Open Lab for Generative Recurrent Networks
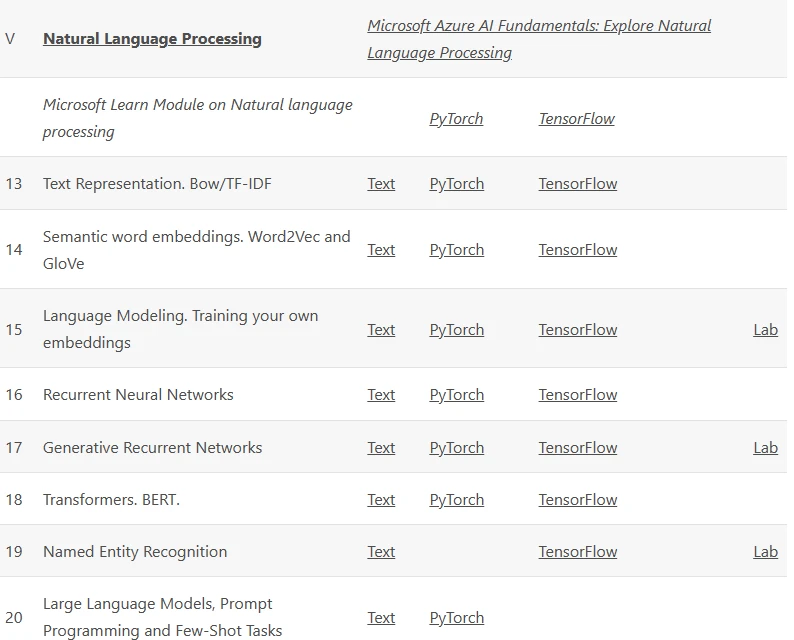Screen dimensions: 794x640 coord(765,448)
